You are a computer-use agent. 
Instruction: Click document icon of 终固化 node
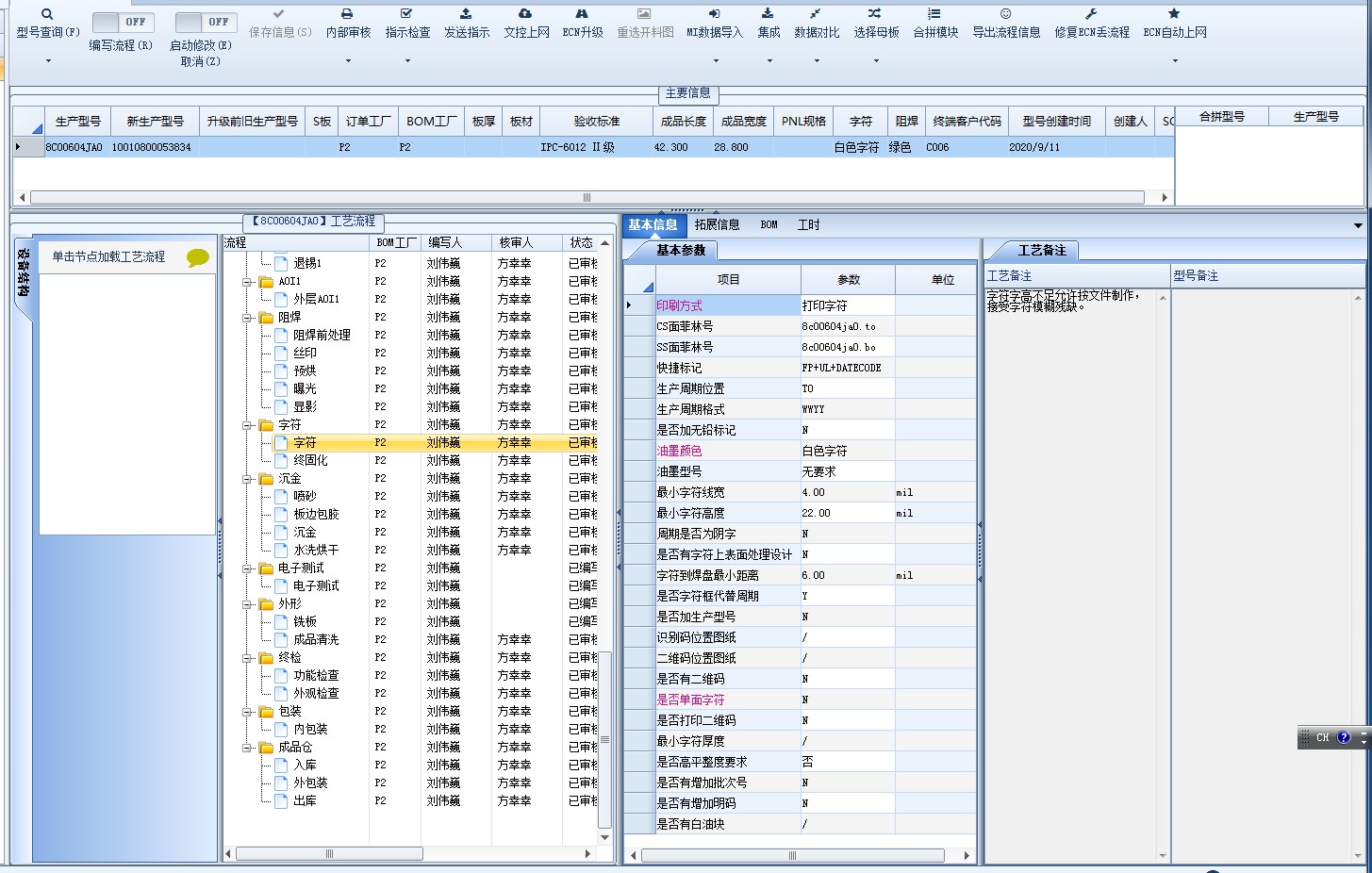click(x=281, y=460)
